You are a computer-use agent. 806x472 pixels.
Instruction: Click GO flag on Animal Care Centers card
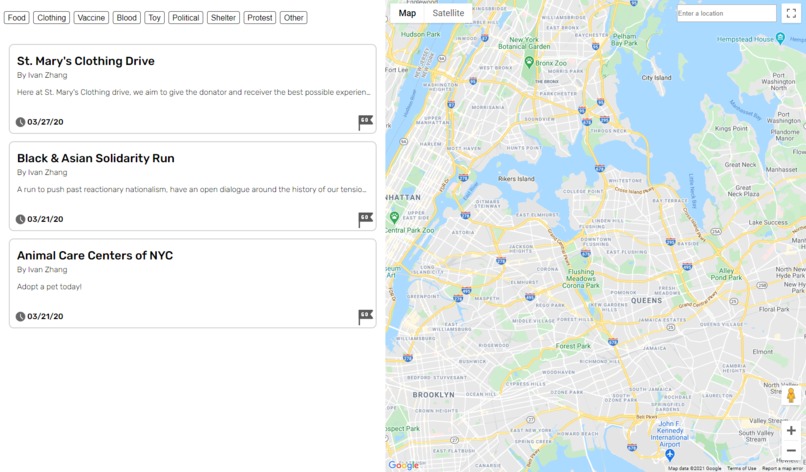click(x=365, y=317)
